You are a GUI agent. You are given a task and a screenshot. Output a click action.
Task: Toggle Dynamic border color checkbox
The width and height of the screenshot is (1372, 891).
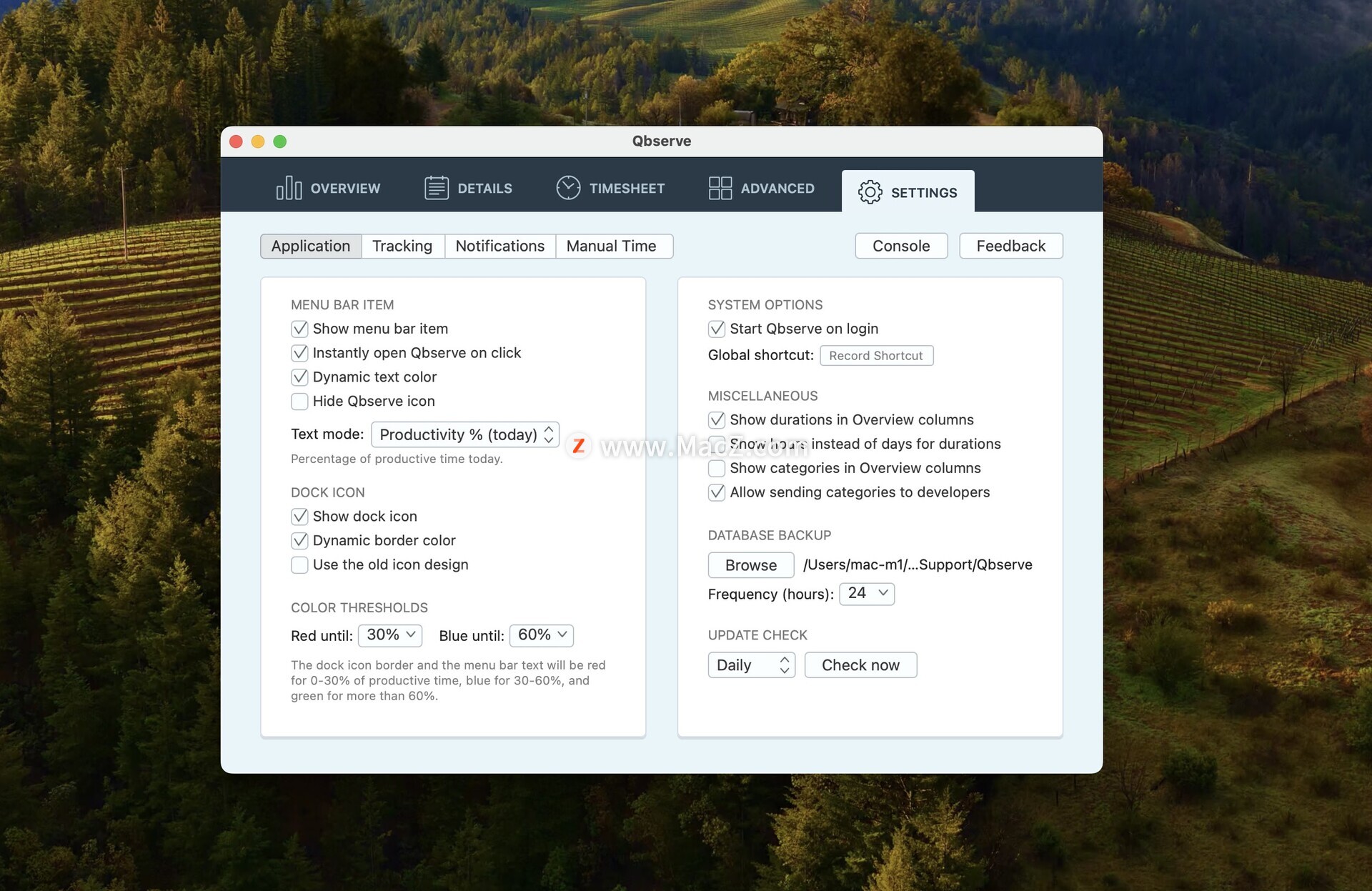299,541
